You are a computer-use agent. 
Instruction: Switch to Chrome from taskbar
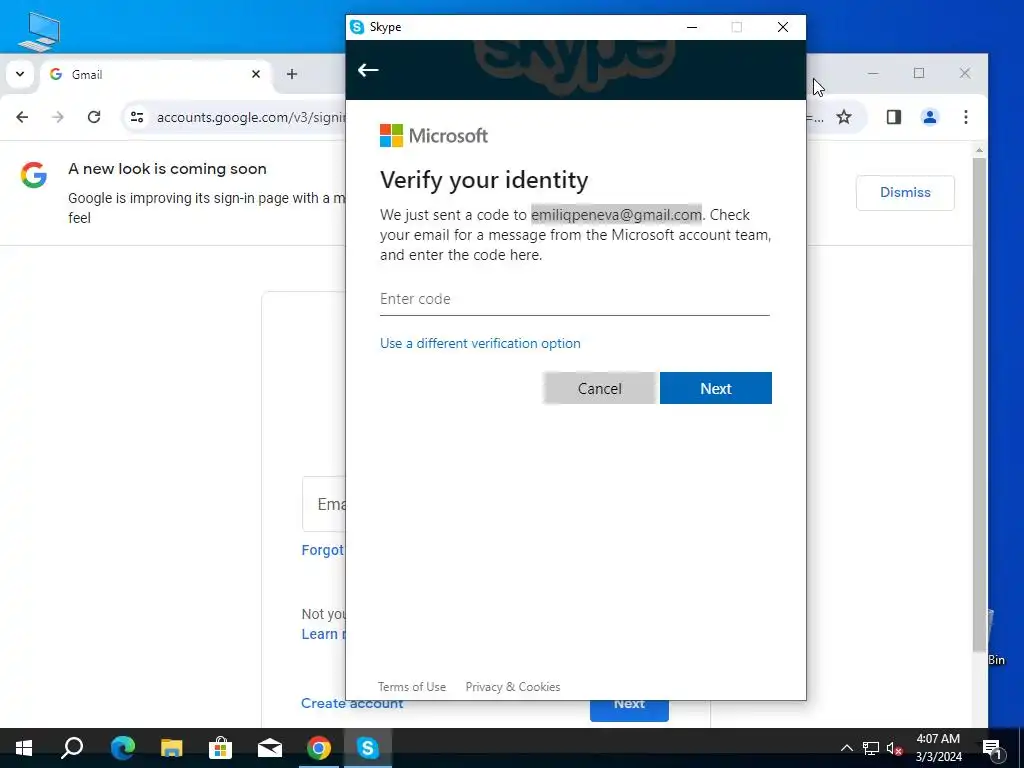point(319,748)
